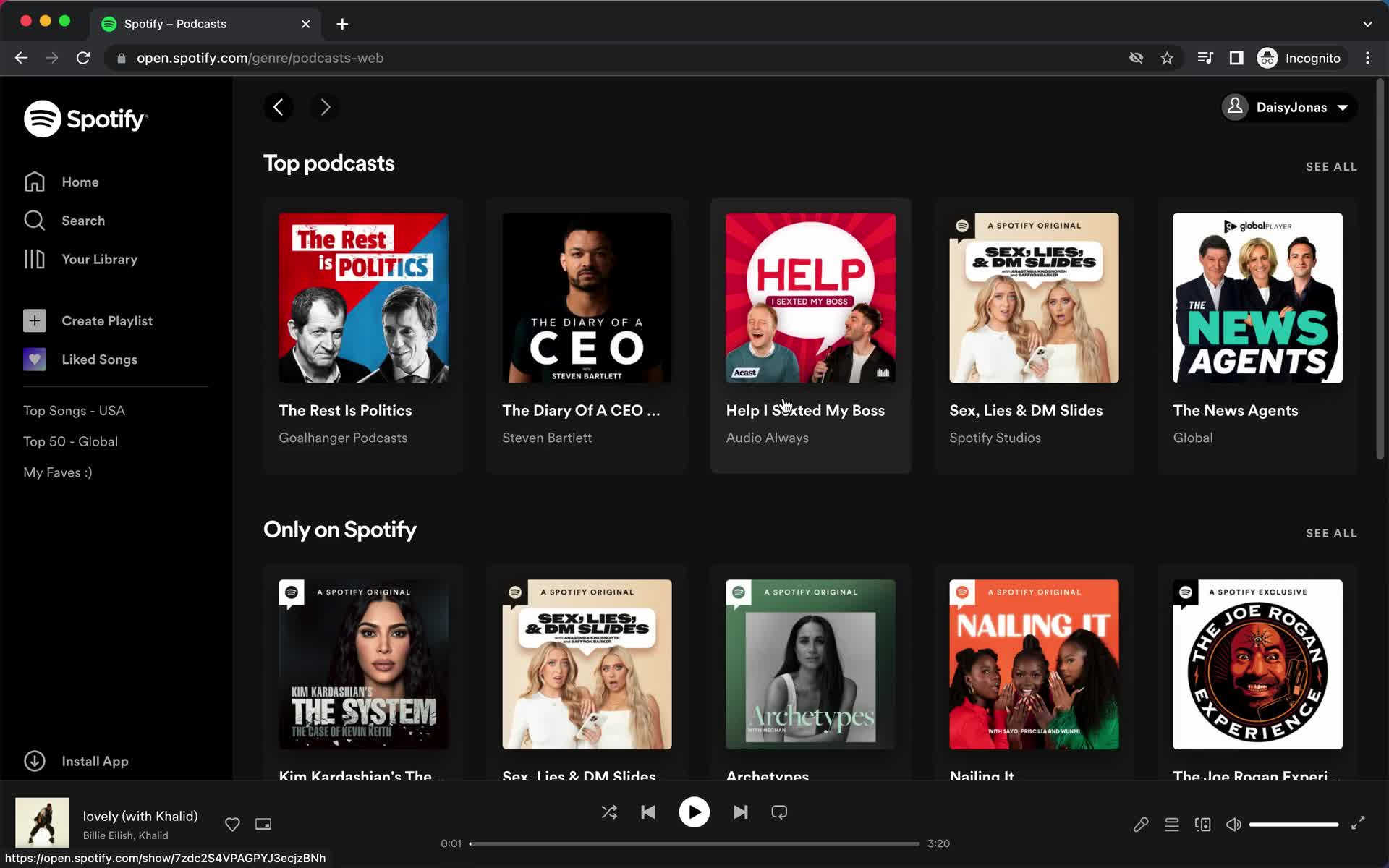The image size is (1389, 868).
Task: Mute audio with speaker icon
Action: 1234,825
